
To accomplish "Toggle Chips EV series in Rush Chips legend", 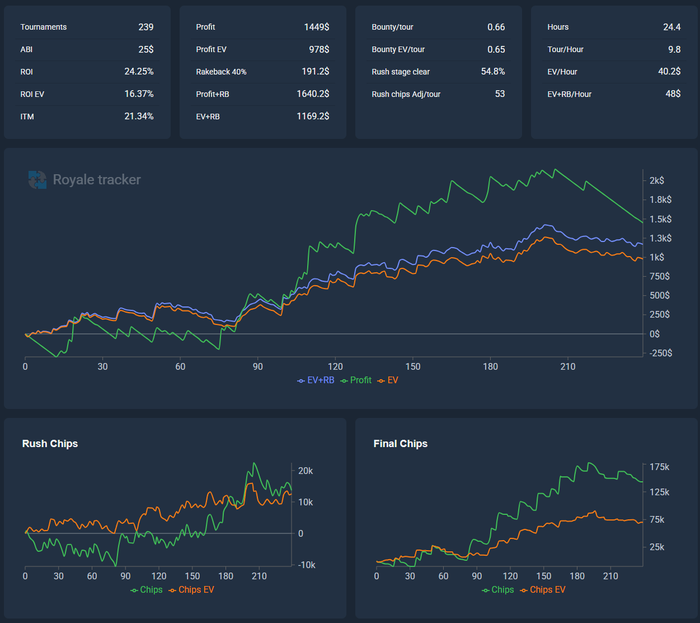I will [x=192, y=590].
